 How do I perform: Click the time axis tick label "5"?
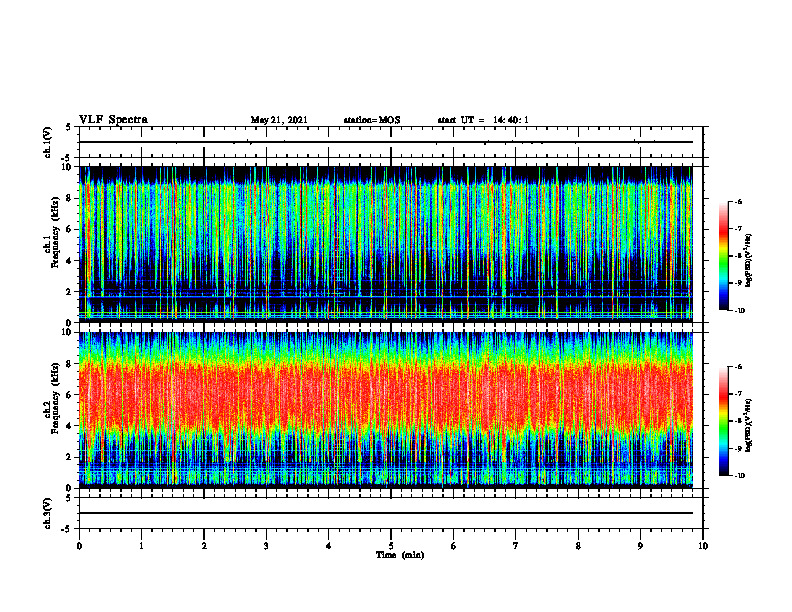391,546
